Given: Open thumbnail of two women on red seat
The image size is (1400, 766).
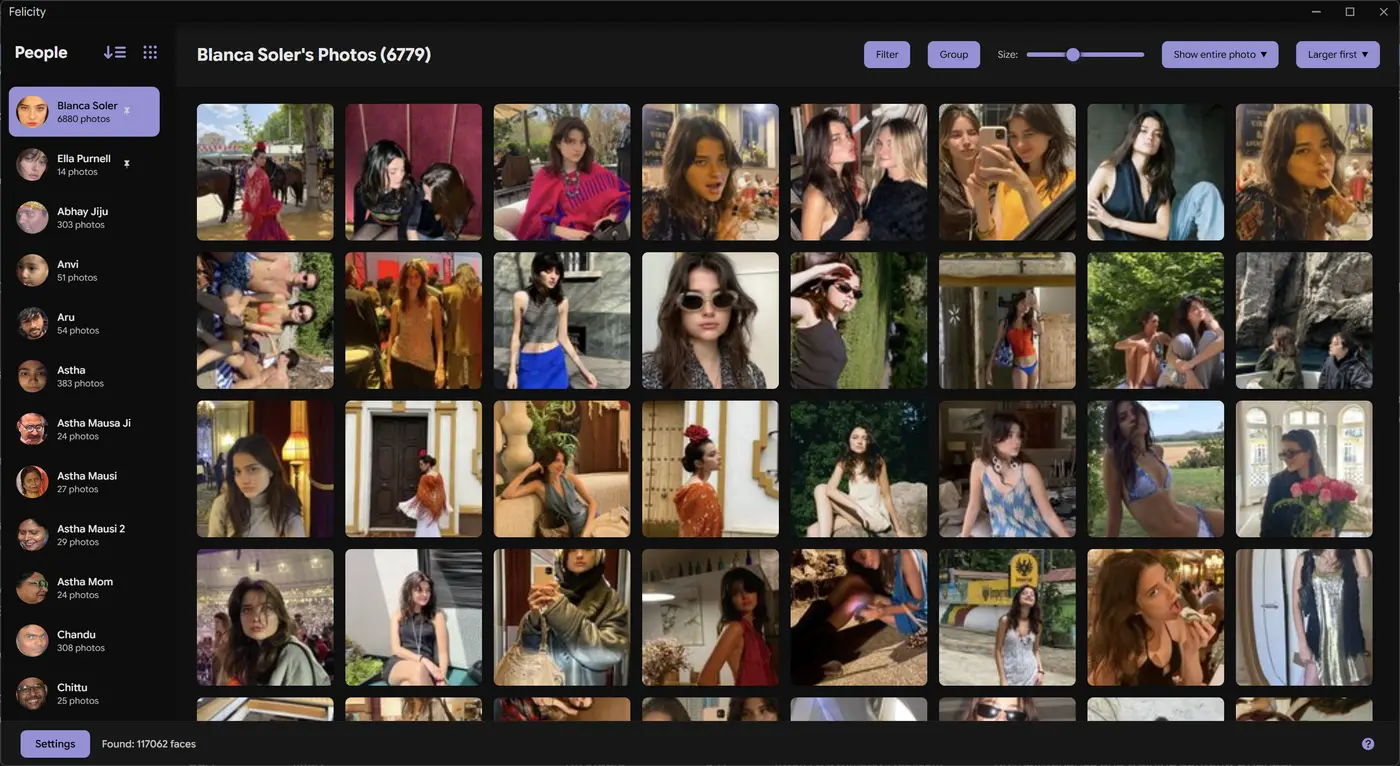Looking at the screenshot, I should point(414,172).
